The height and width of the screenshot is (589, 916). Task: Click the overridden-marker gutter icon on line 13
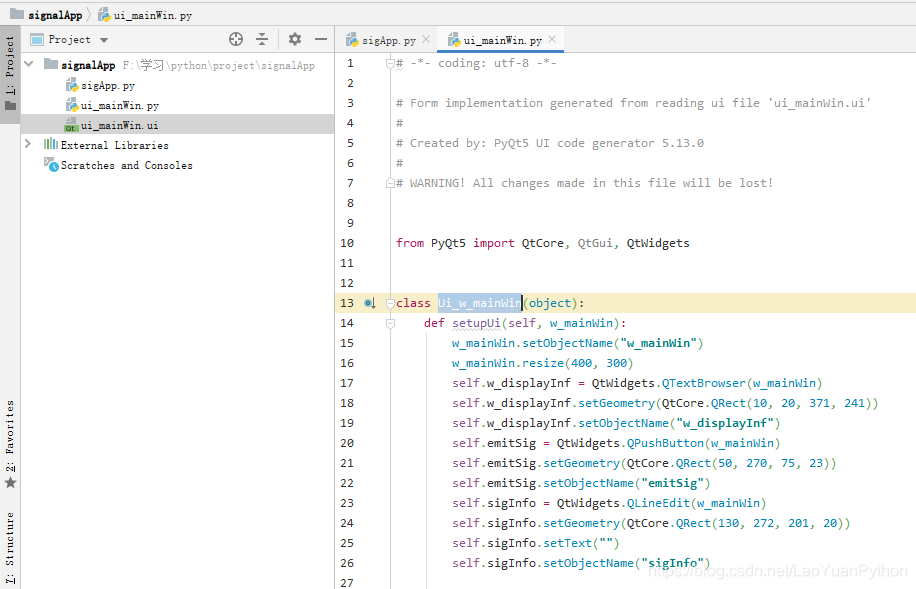pos(370,303)
